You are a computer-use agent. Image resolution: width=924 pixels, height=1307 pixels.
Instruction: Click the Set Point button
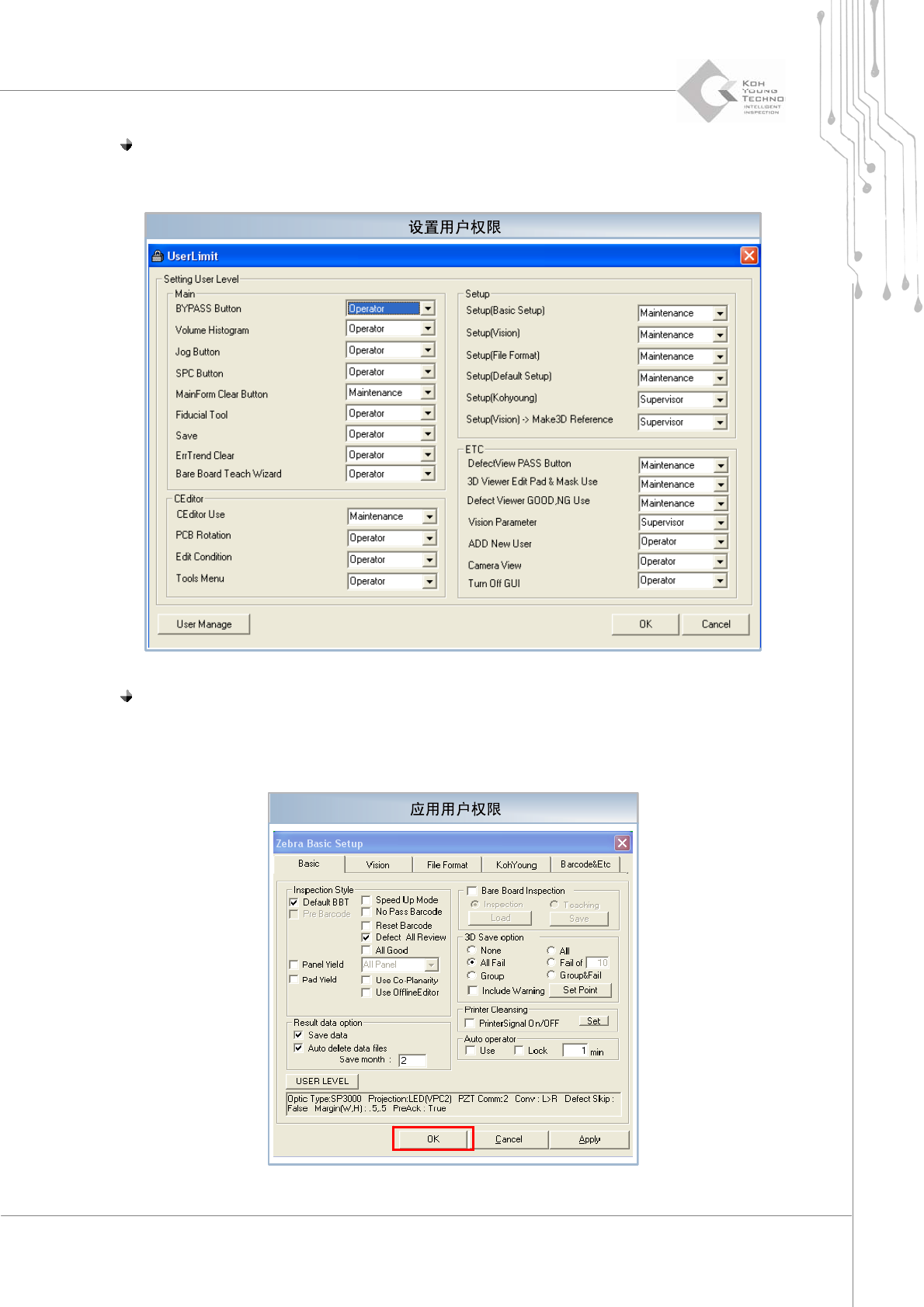pyautogui.click(x=580, y=990)
